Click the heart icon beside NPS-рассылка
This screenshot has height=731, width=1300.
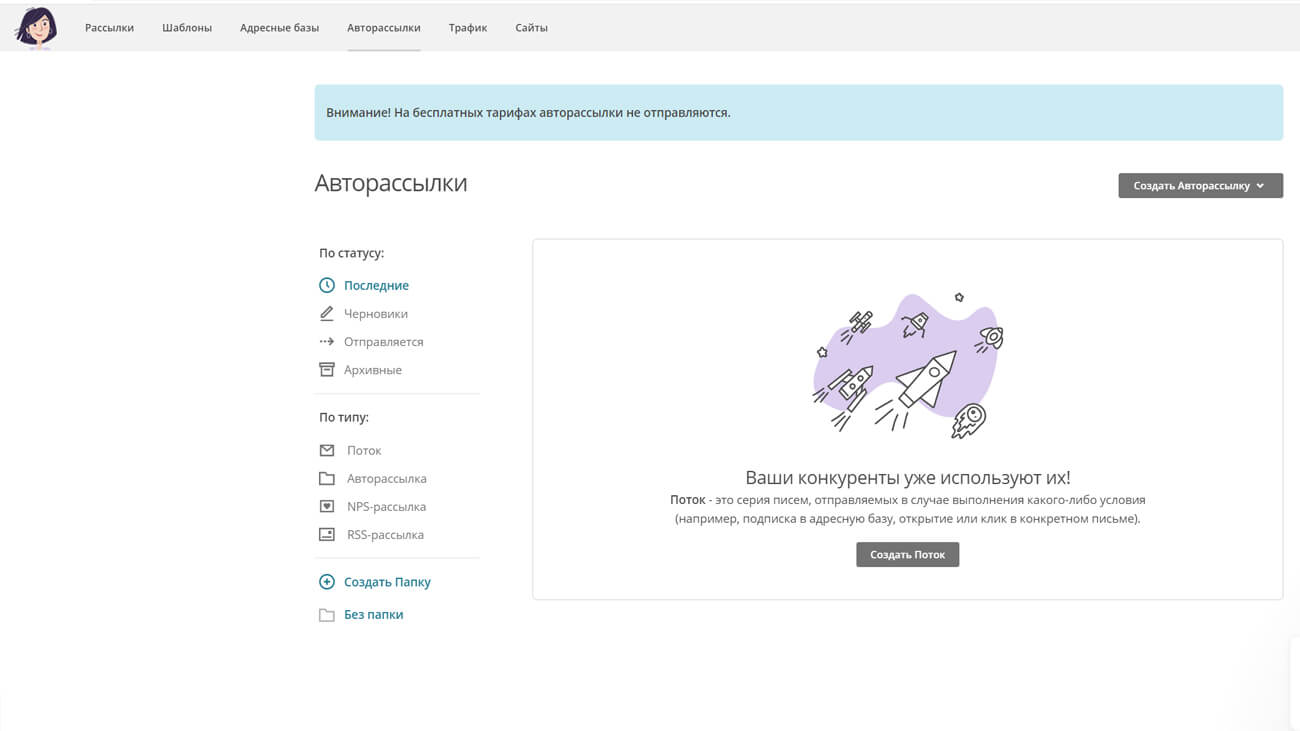coord(326,507)
